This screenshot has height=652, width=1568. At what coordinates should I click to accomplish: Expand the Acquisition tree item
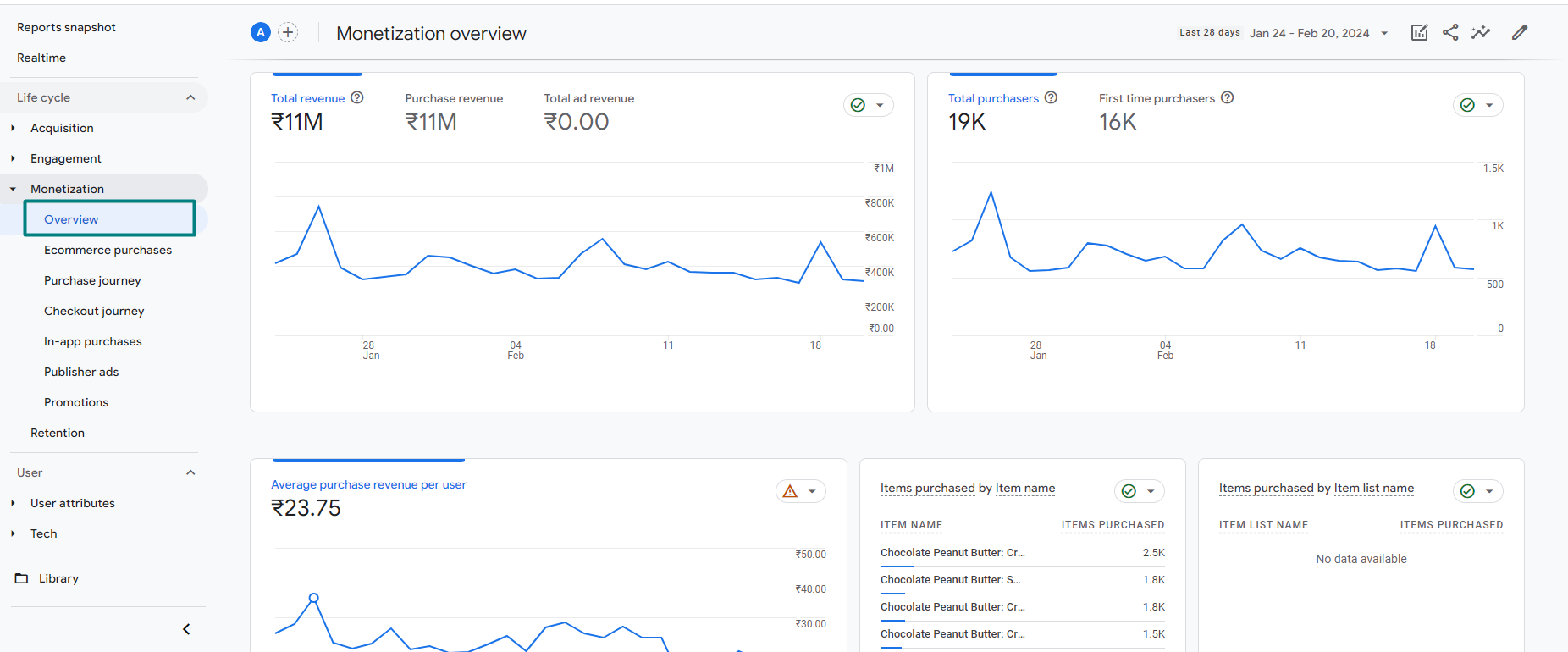pyautogui.click(x=13, y=128)
